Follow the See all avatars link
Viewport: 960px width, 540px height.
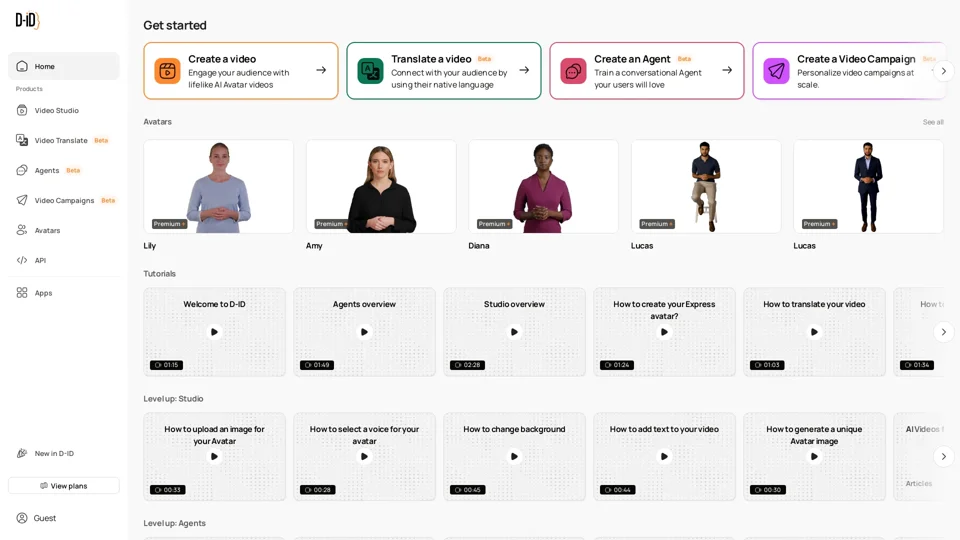(x=932, y=122)
